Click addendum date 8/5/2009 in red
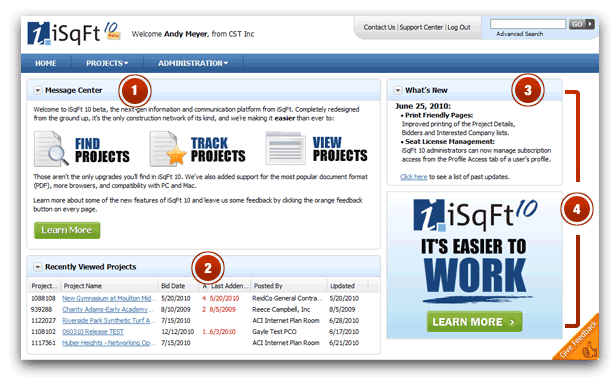 (222, 309)
